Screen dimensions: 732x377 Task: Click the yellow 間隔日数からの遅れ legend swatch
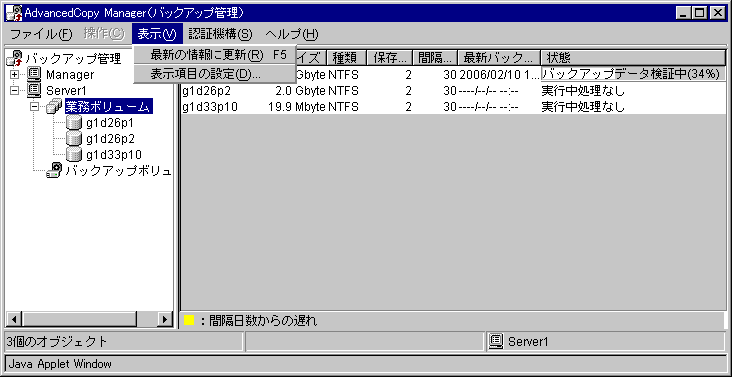click(189, 321)
